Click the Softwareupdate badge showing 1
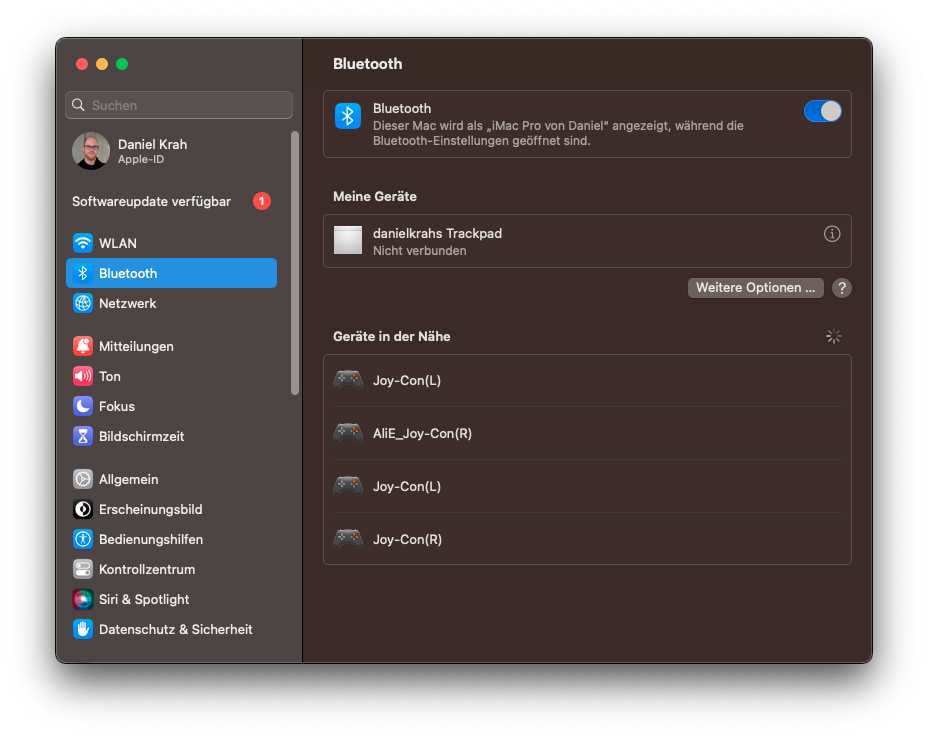The image size is (928, 737). pyautogui.click(x=262, y=201)
